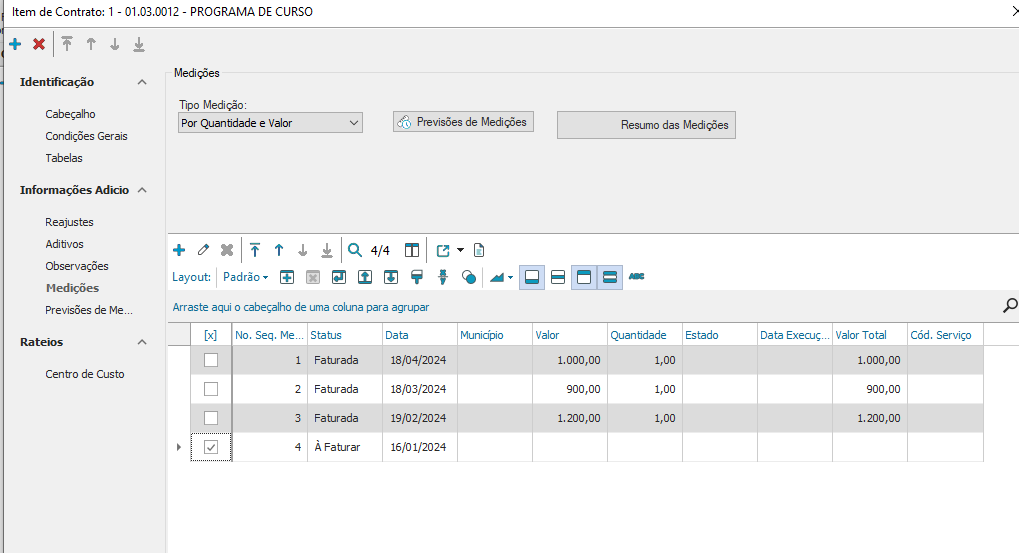
Task: Open the Tipo Medição dropdown
Action: [270, 123]
